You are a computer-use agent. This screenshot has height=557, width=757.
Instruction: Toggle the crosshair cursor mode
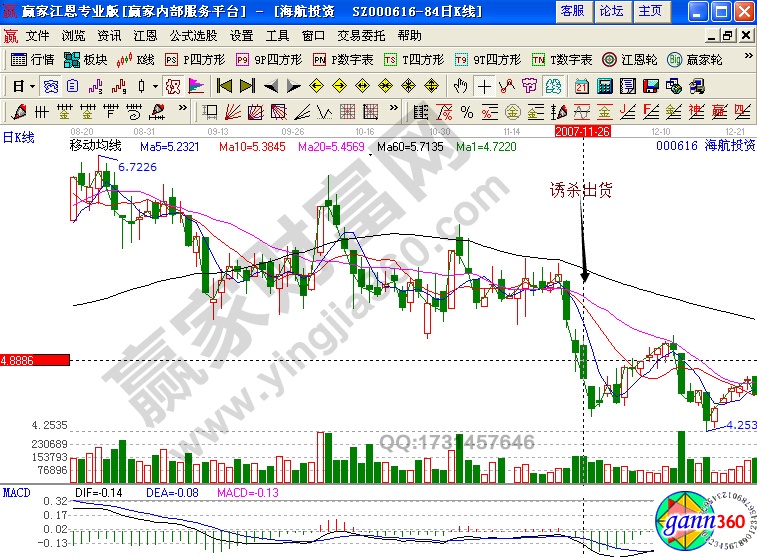(x=485, y=85)
